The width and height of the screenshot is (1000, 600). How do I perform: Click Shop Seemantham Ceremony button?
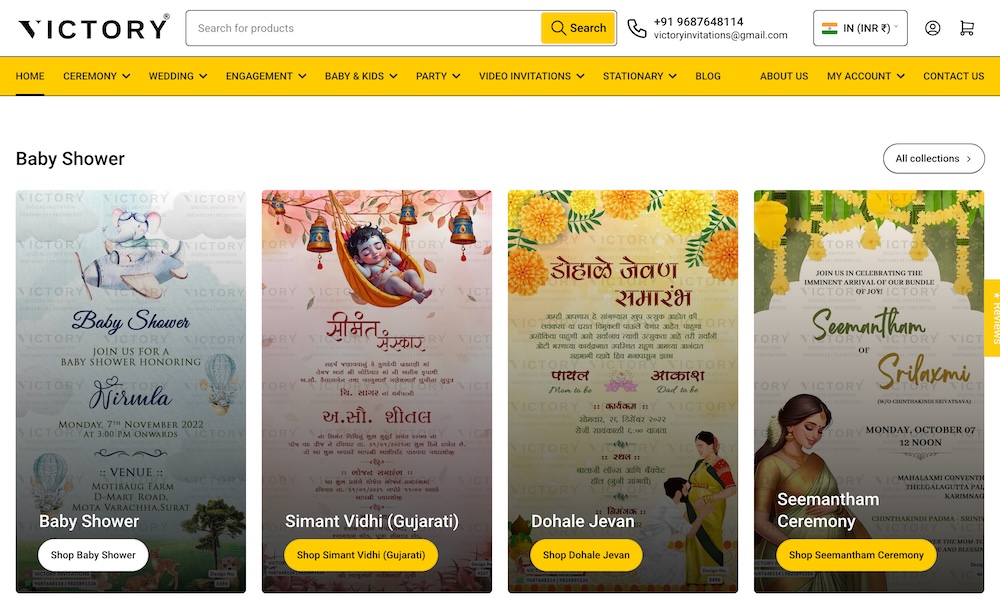coord(856,555)
